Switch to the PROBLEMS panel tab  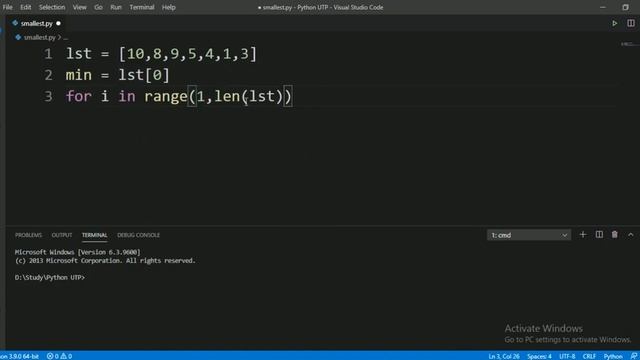[28, 235]
